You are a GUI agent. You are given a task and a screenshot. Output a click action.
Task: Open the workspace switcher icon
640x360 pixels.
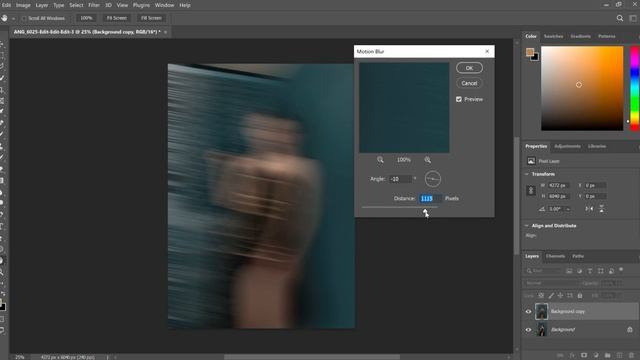[x=633, y=18]
